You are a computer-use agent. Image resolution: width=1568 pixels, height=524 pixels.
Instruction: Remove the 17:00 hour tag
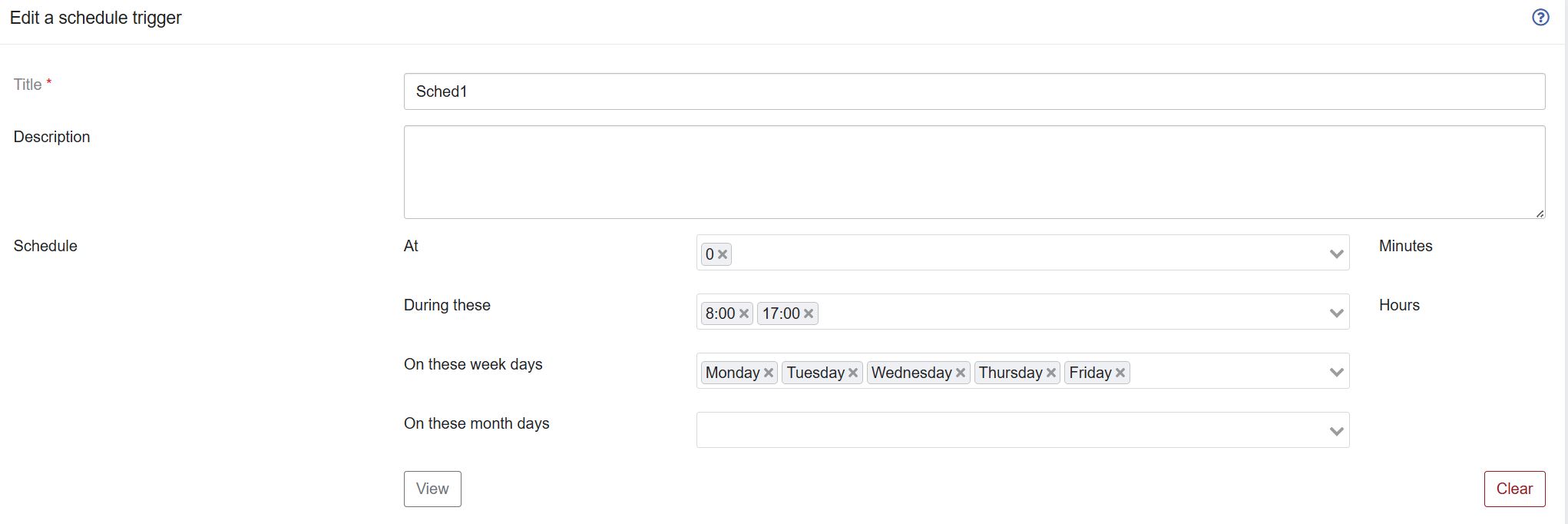point(808,313)
